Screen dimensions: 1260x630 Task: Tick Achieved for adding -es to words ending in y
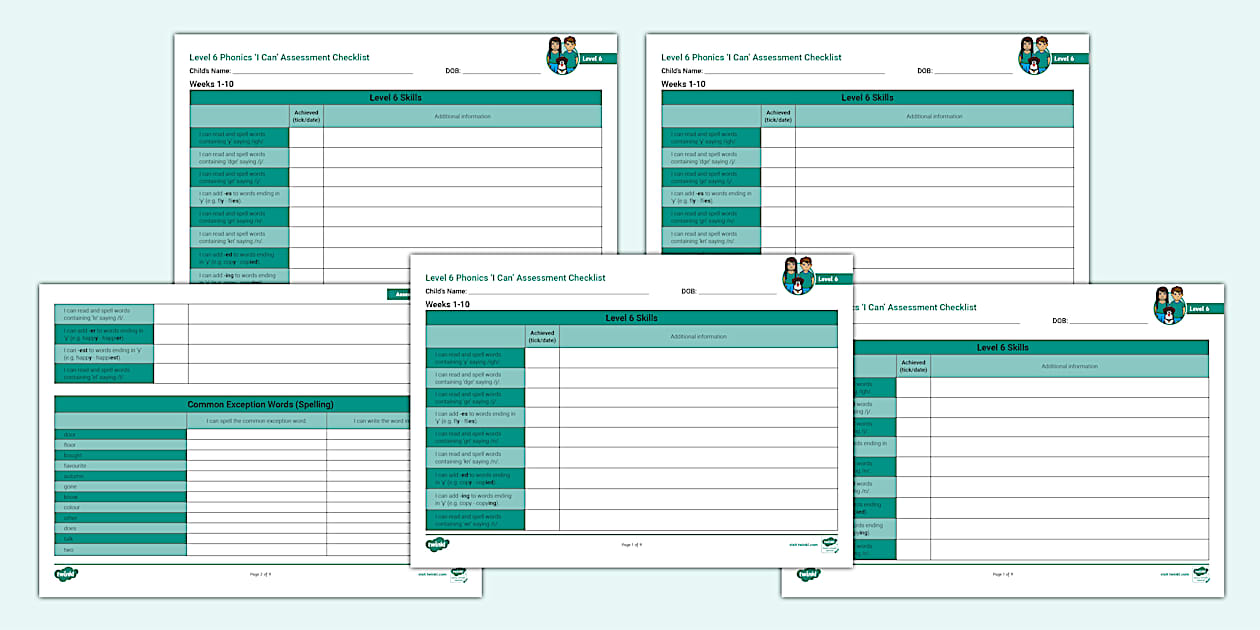(543, 417)
